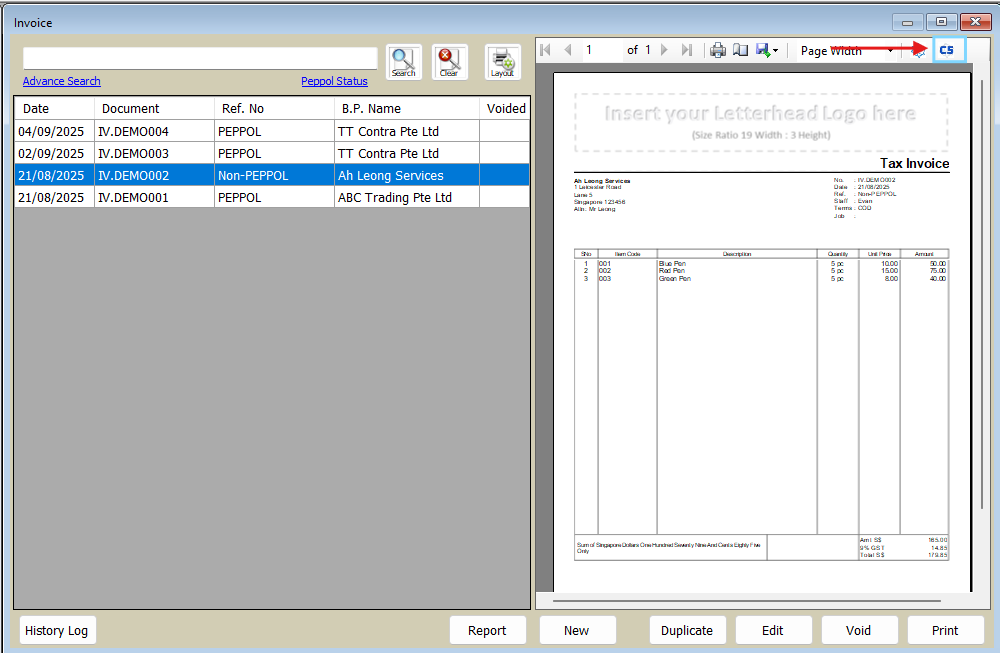
Task: Click the print icon in preview toolbar
Action: click(718, 50)
